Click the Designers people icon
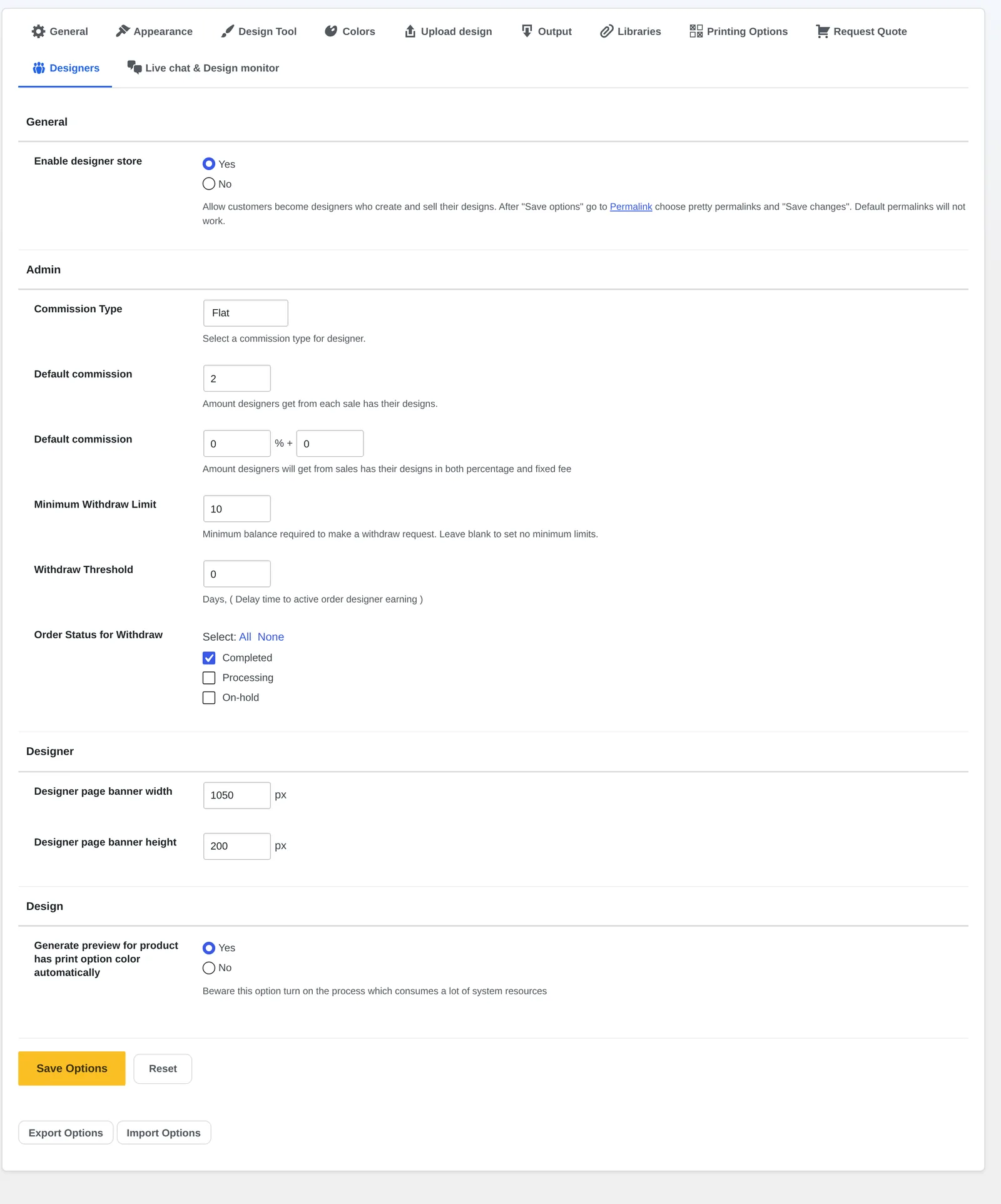Screen dimensions: 1001x1204 pyautogui.click(x=39, y=68)
